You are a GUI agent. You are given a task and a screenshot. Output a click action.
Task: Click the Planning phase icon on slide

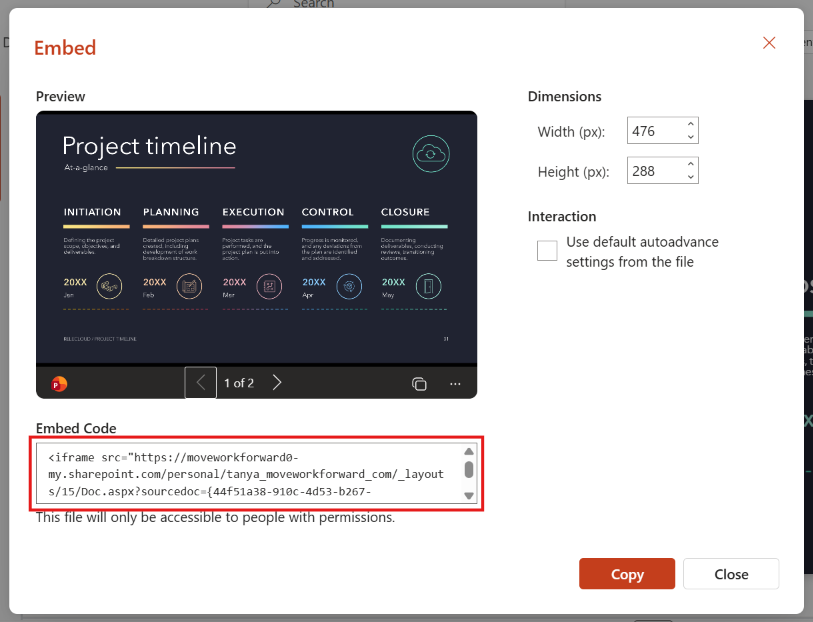point(189,286)
